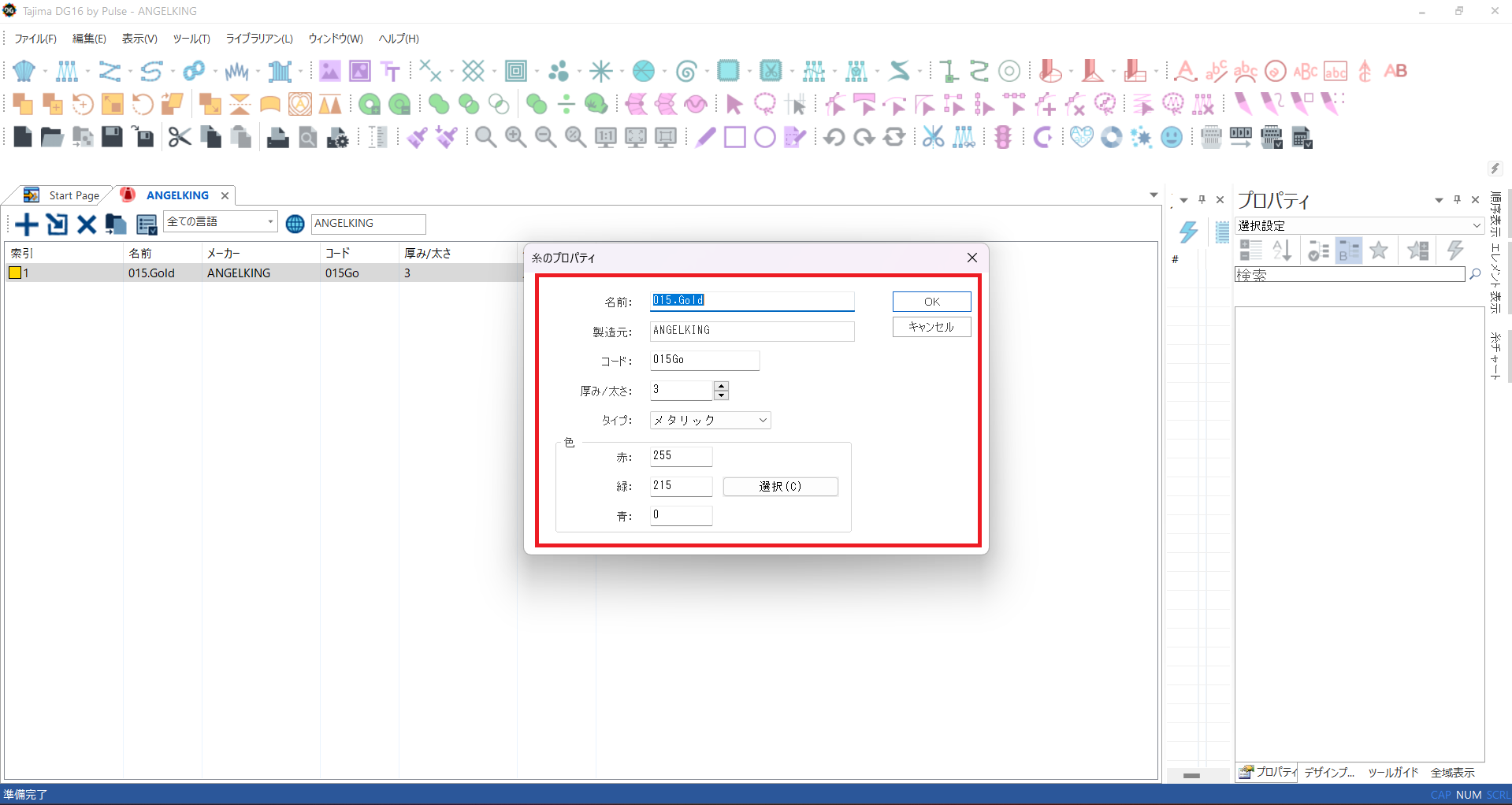Toggle auto-hide pin on Properties panel
1512x805 pixels.
pos(1457,200)
